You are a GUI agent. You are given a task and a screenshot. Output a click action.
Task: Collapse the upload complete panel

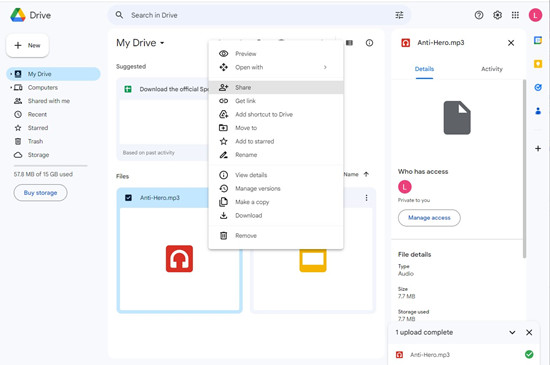click(512, 332)
